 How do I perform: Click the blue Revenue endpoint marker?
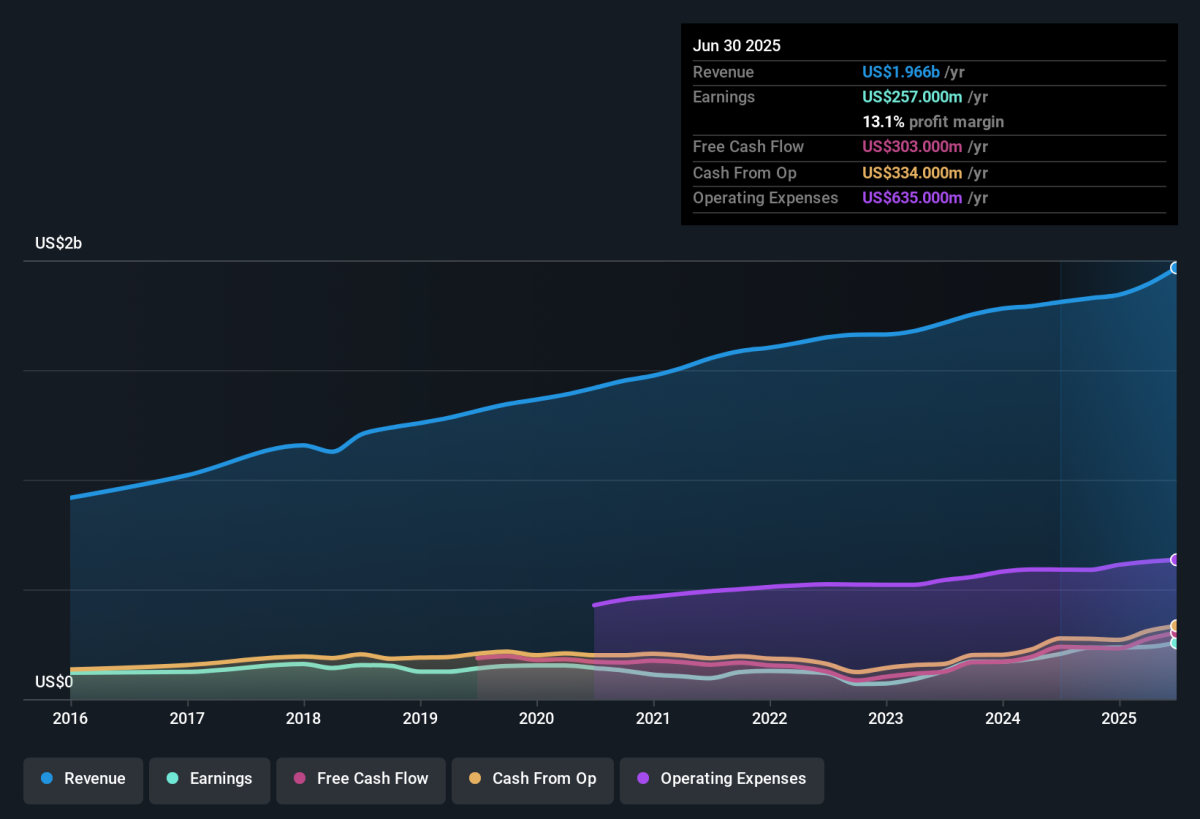[x=1176, y=268]
